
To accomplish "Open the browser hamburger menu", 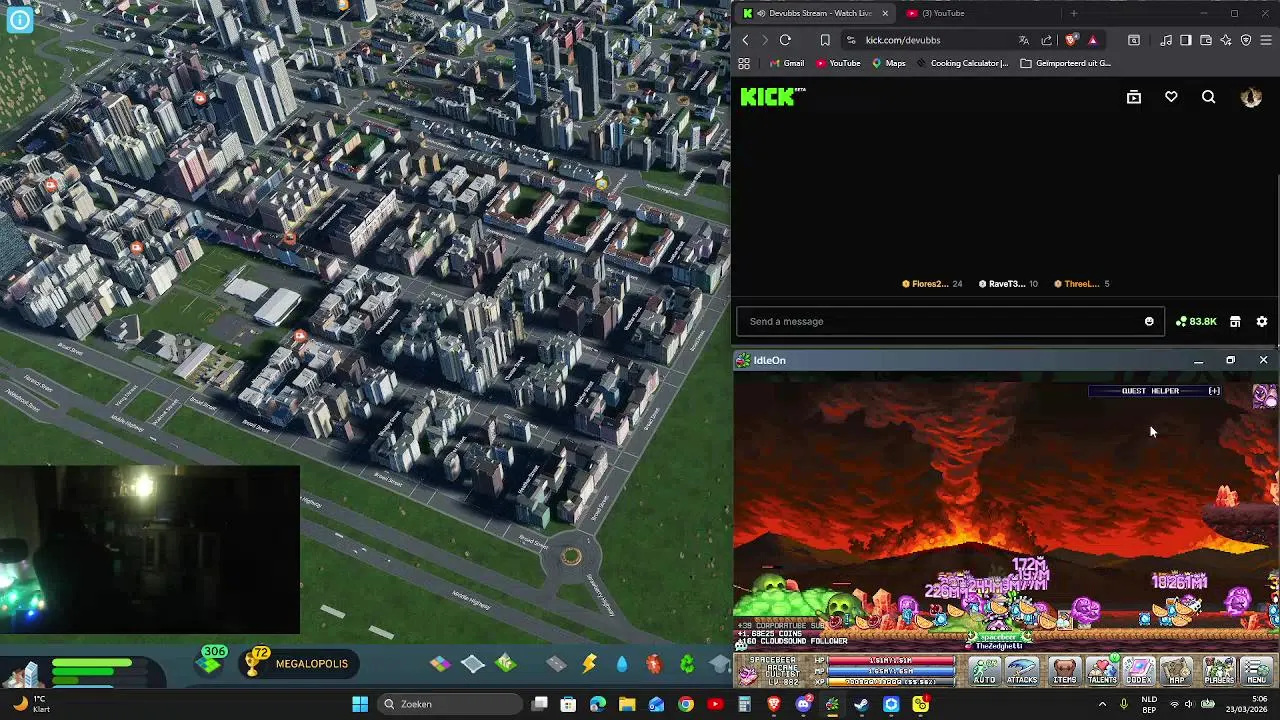I will (1266, 40).
